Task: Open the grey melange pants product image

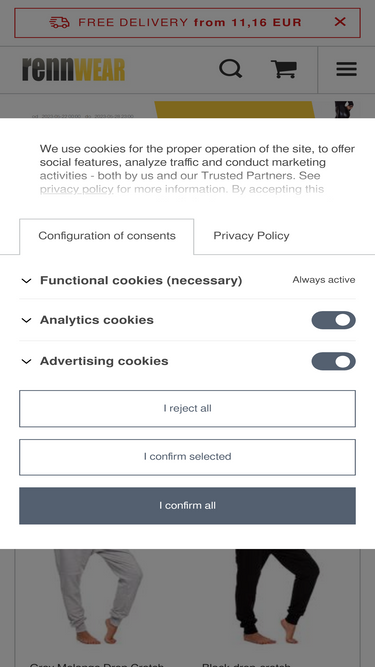Action: [x=100, y=597]
